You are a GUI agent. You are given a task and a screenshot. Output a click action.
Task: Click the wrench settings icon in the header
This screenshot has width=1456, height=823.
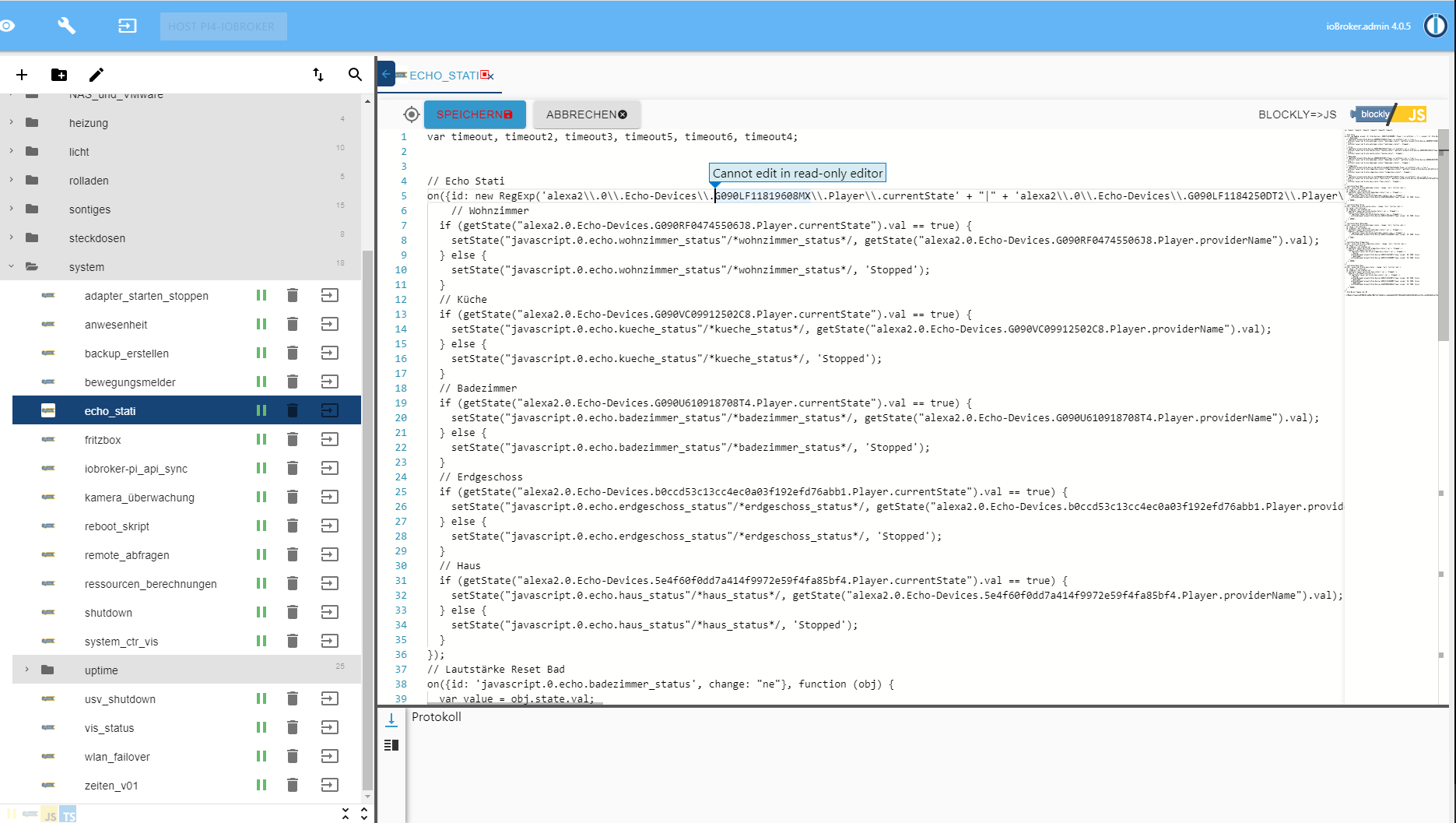[67, 26]
